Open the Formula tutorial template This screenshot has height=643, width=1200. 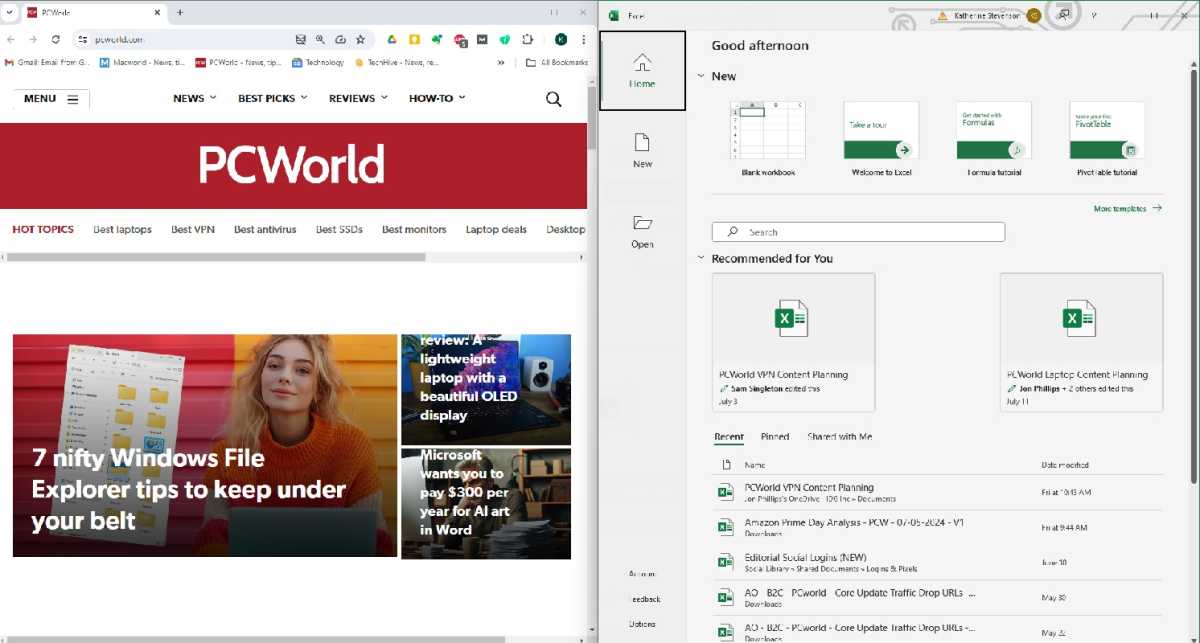(994, 139)
